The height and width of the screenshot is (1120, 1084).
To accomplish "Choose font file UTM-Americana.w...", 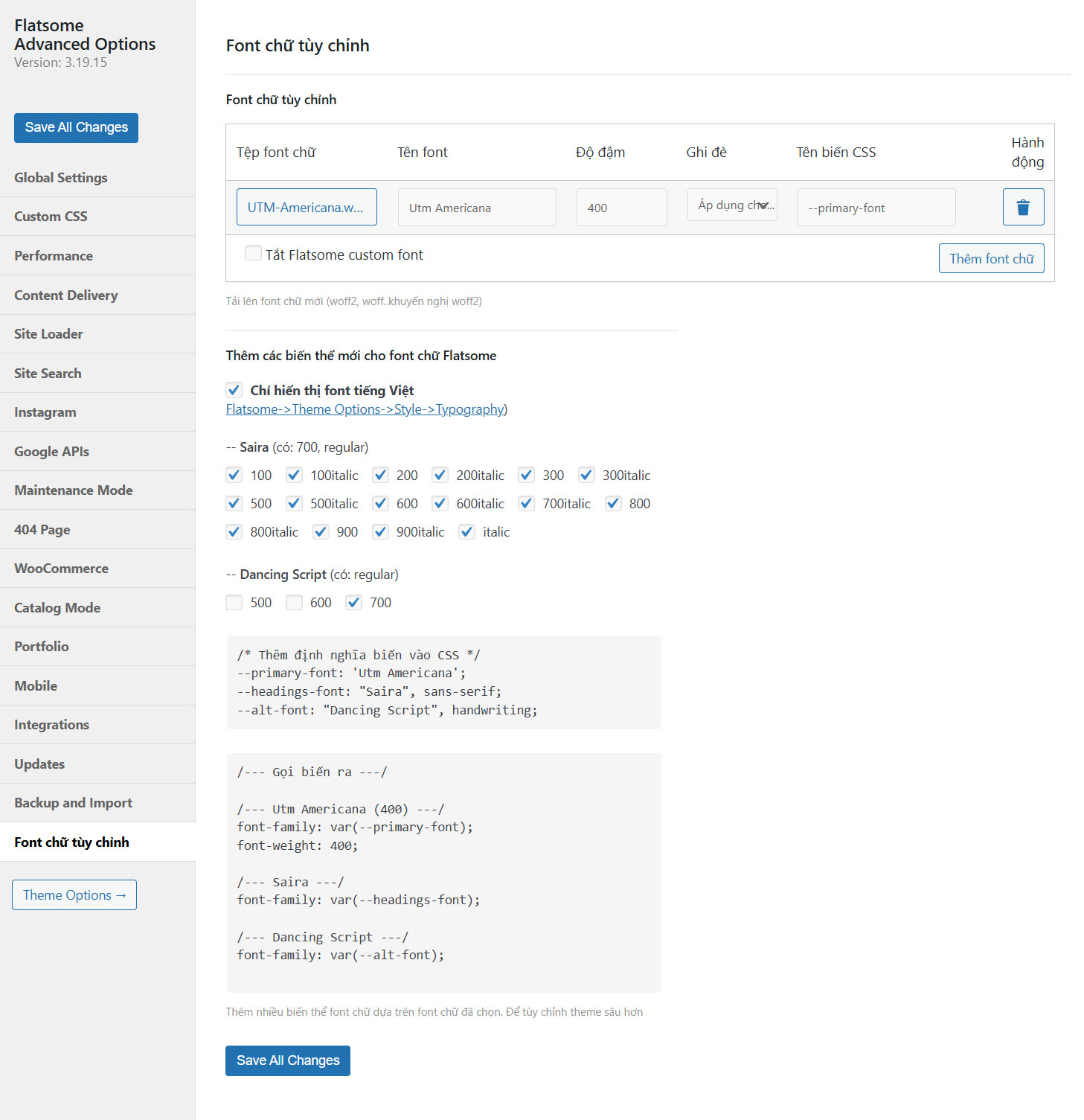I will click(x=307, y=207).
